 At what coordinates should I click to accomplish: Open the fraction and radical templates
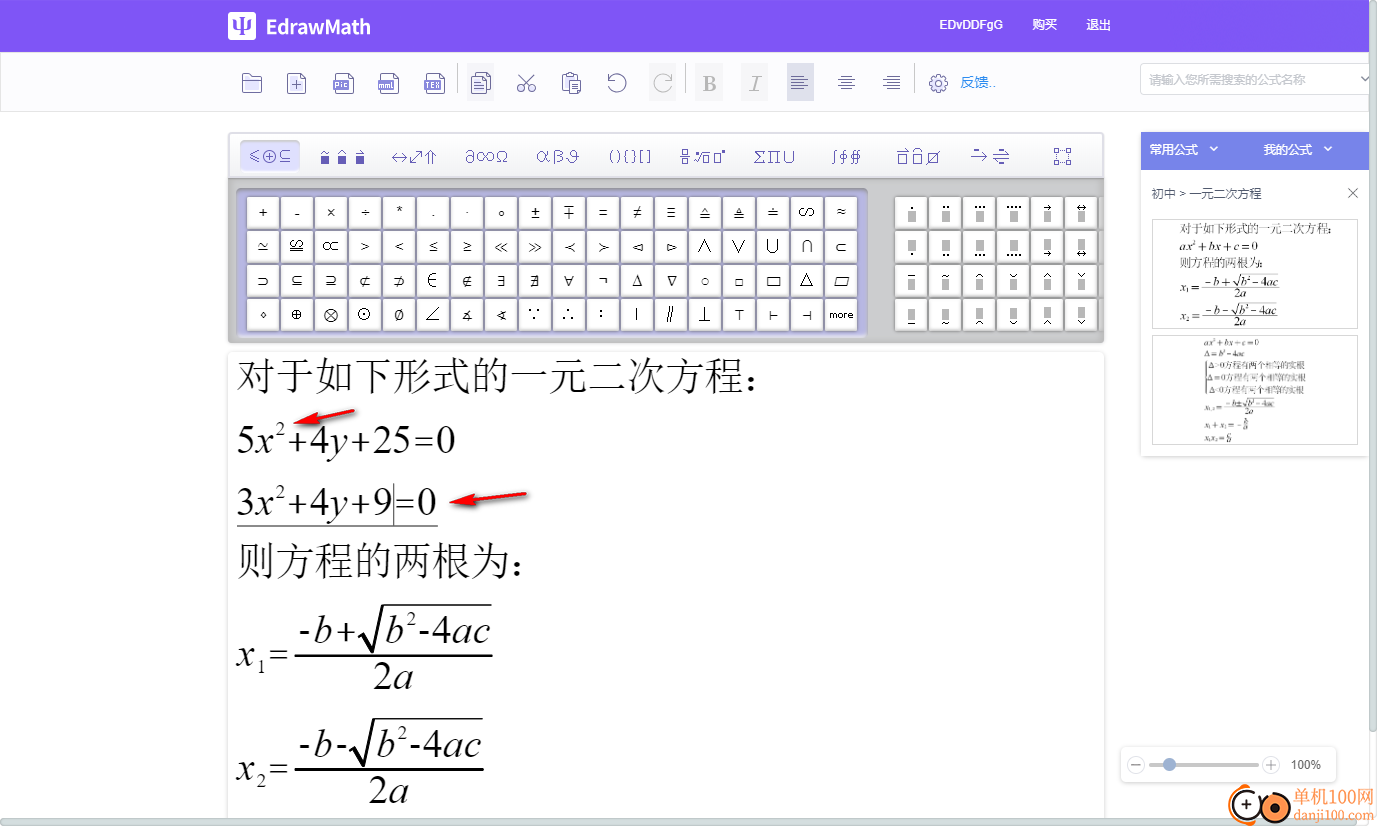(702, 156)
